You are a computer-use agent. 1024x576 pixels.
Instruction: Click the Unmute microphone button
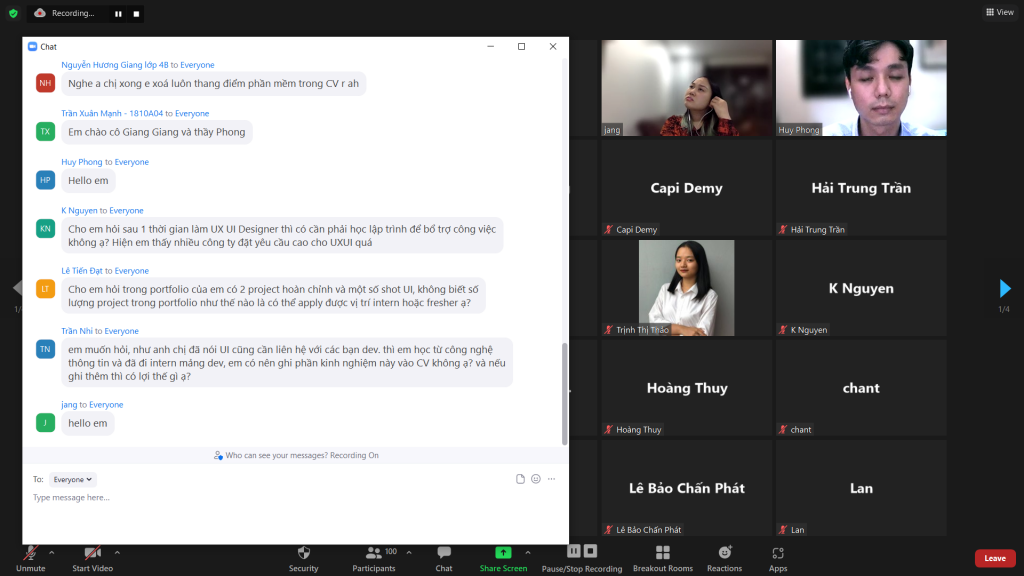(x=30, y=559)
